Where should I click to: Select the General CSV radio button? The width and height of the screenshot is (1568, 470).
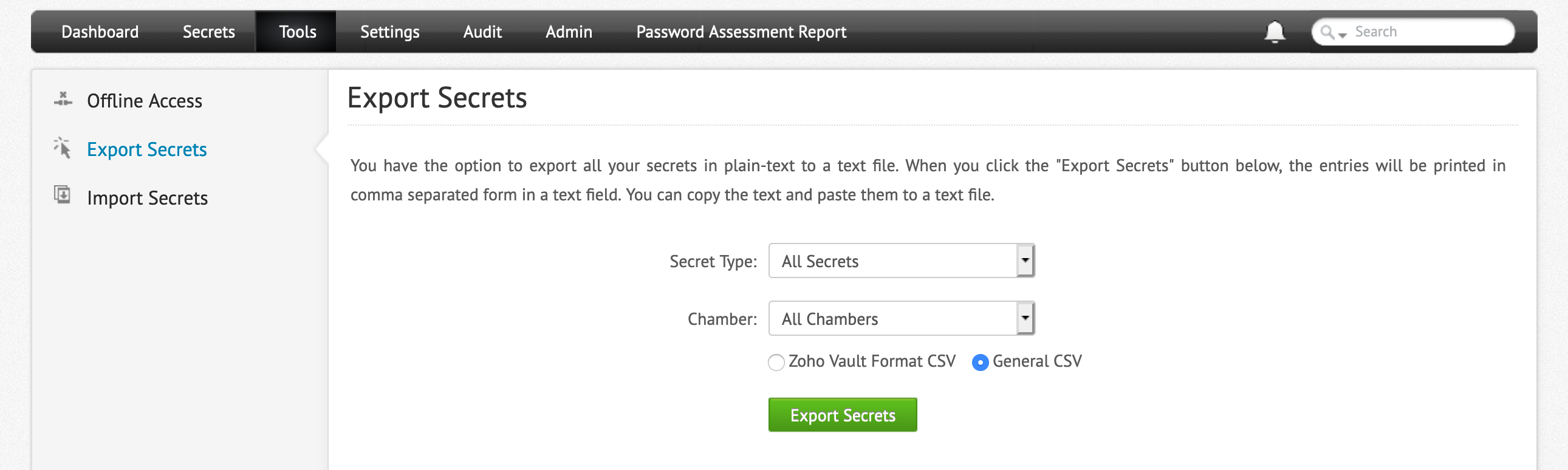pos(980,363)
